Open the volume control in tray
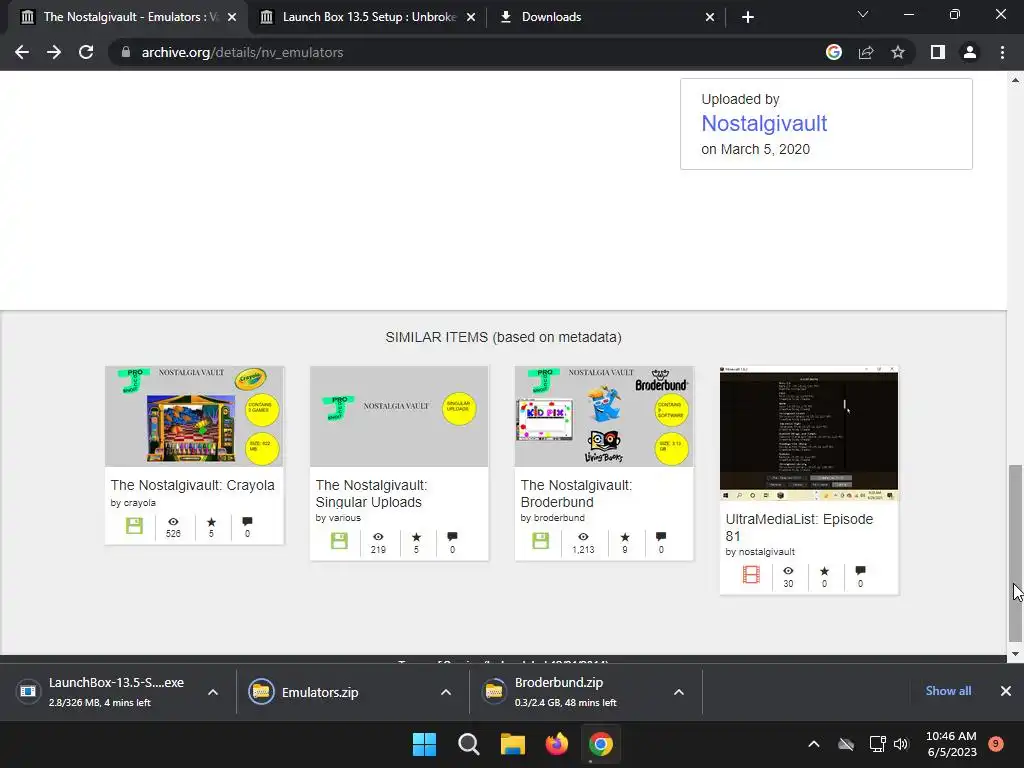Viewport: 1024px width, 768px height. [901, 744]
